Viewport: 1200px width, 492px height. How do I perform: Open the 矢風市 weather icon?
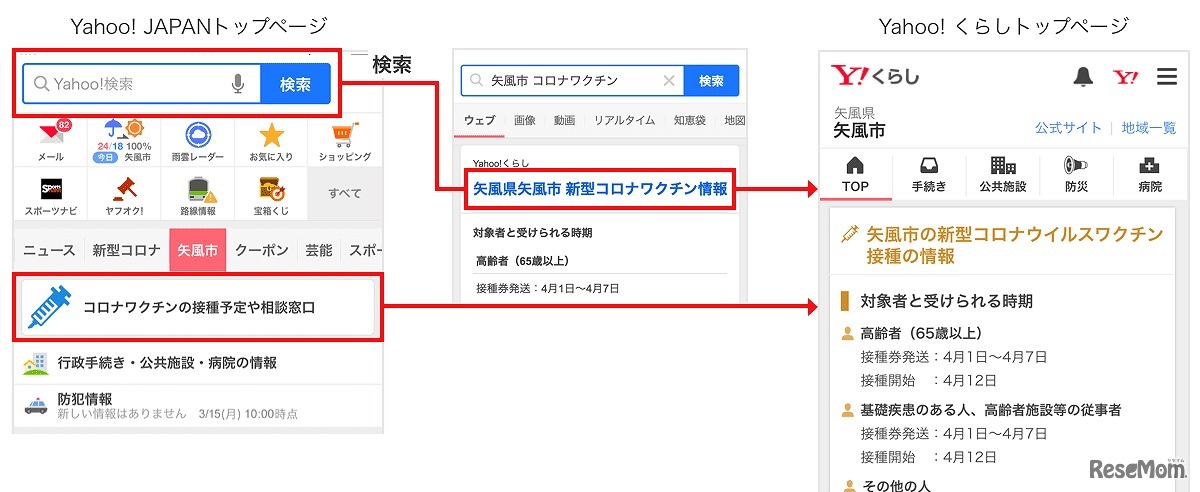click(x=125, y=141)
